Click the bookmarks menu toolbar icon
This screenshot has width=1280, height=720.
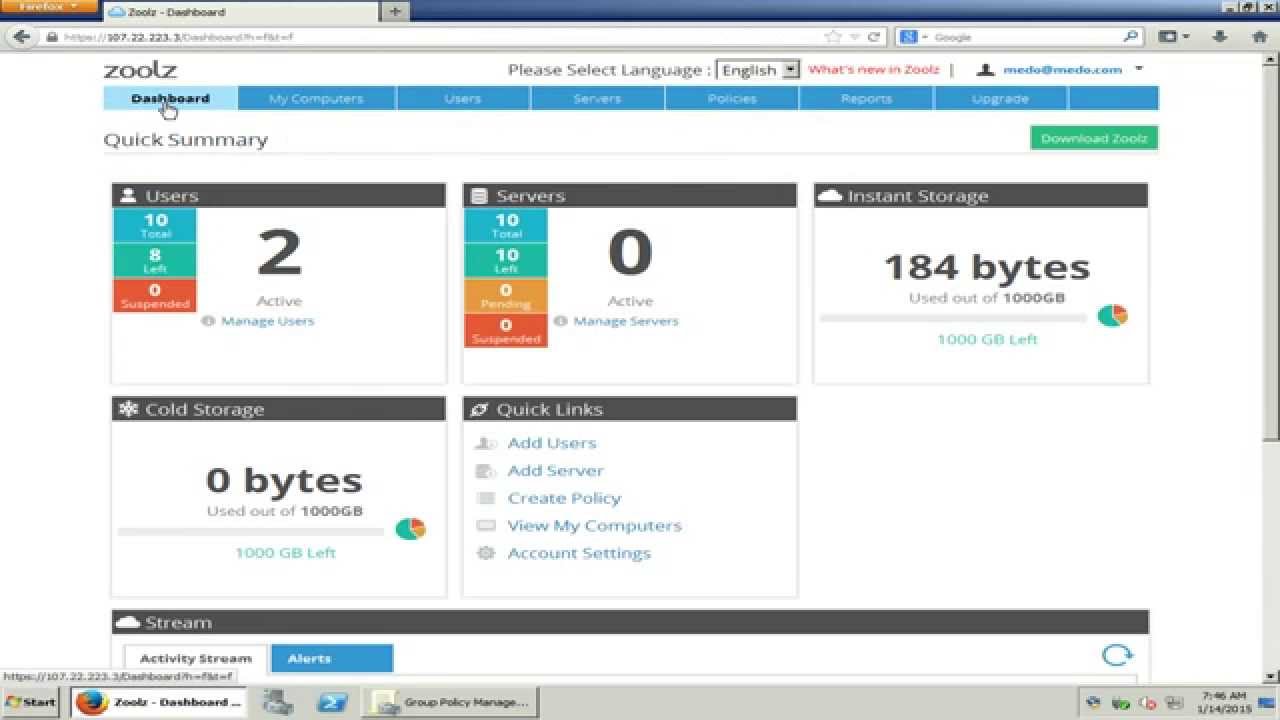[1172, 37]
